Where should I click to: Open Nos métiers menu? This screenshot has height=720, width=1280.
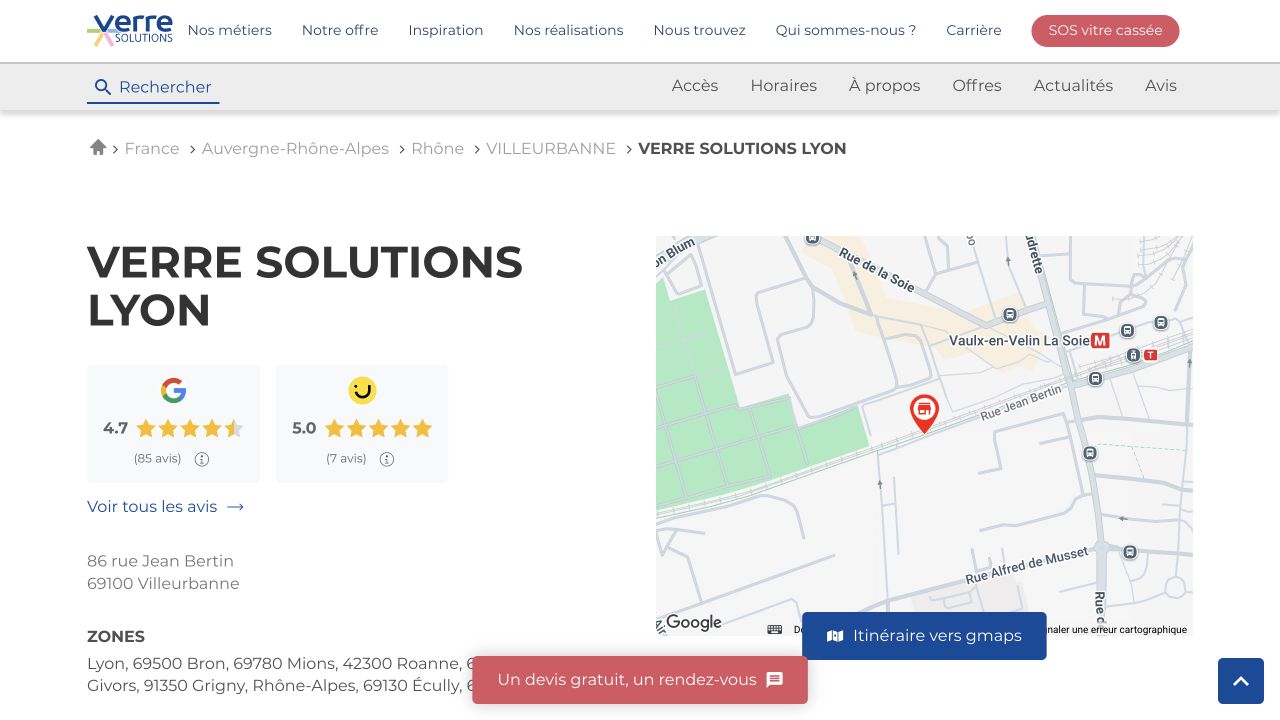230,30
